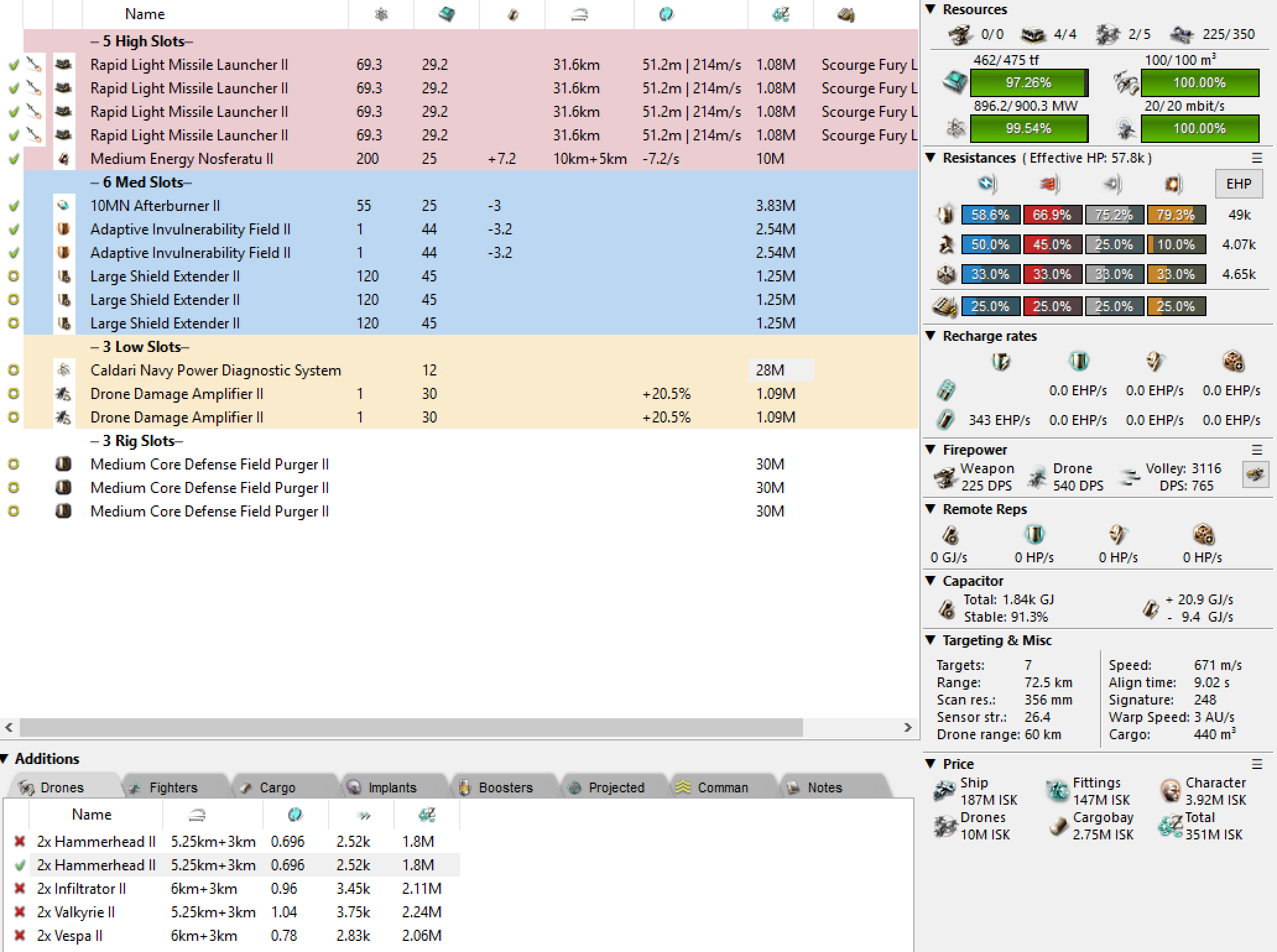Collapse the Additions section
Viewport: 1277px width, 952px height.
tap(5, 759)
